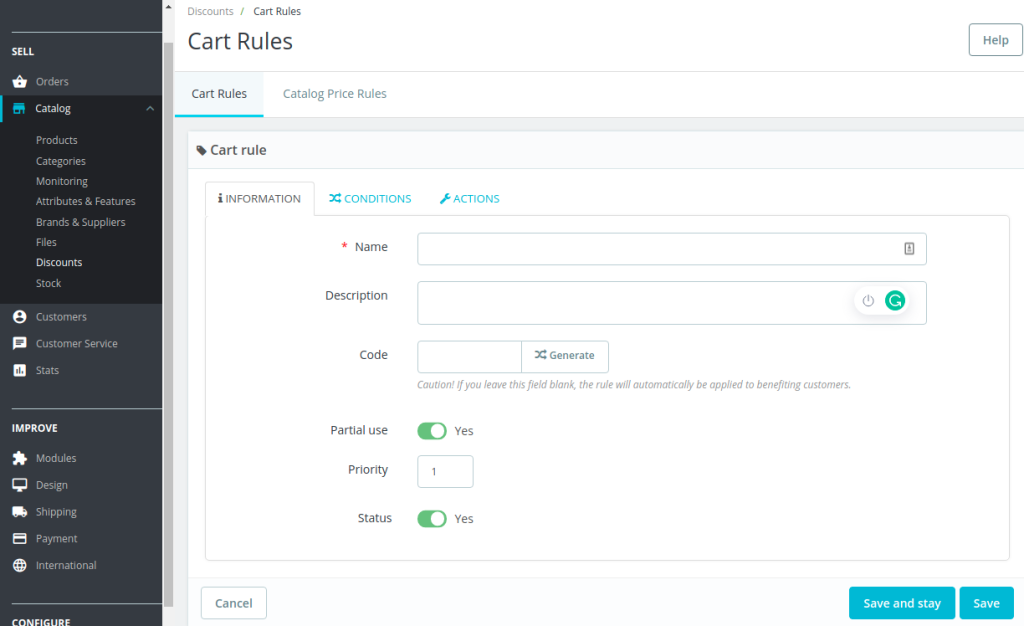Click the Save button

986,603
